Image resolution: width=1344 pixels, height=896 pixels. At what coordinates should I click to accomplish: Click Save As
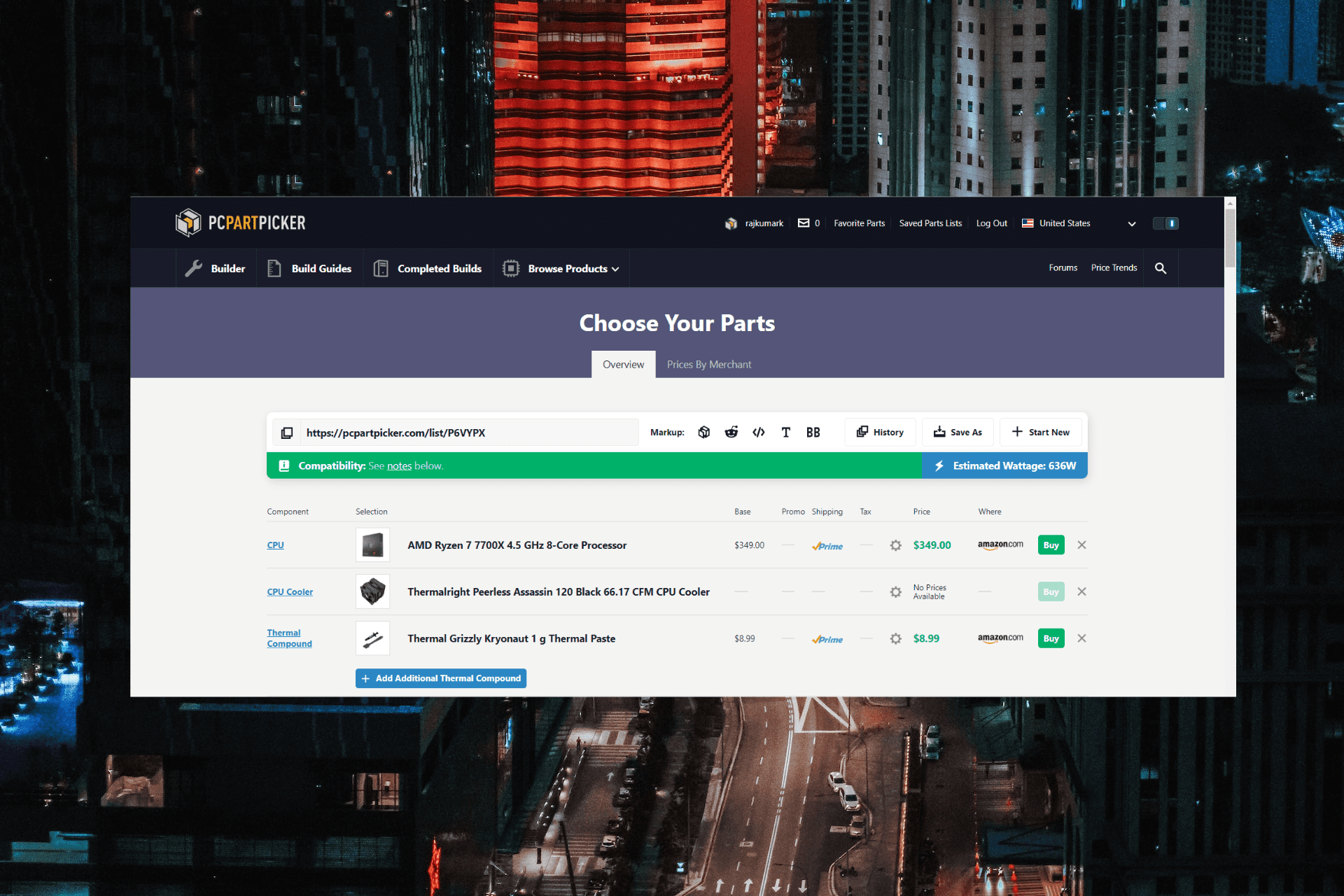click(x=958, y=432)
